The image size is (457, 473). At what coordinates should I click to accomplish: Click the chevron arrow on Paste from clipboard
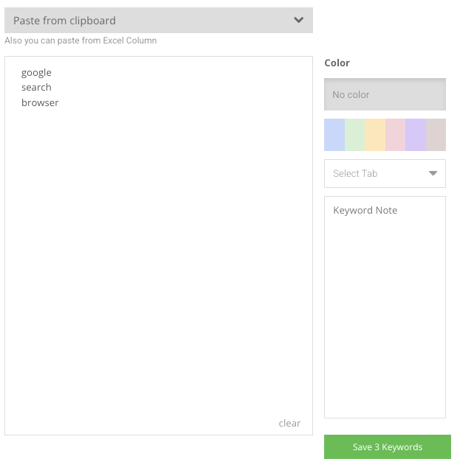pyautogui.click(x=298, y=20)
